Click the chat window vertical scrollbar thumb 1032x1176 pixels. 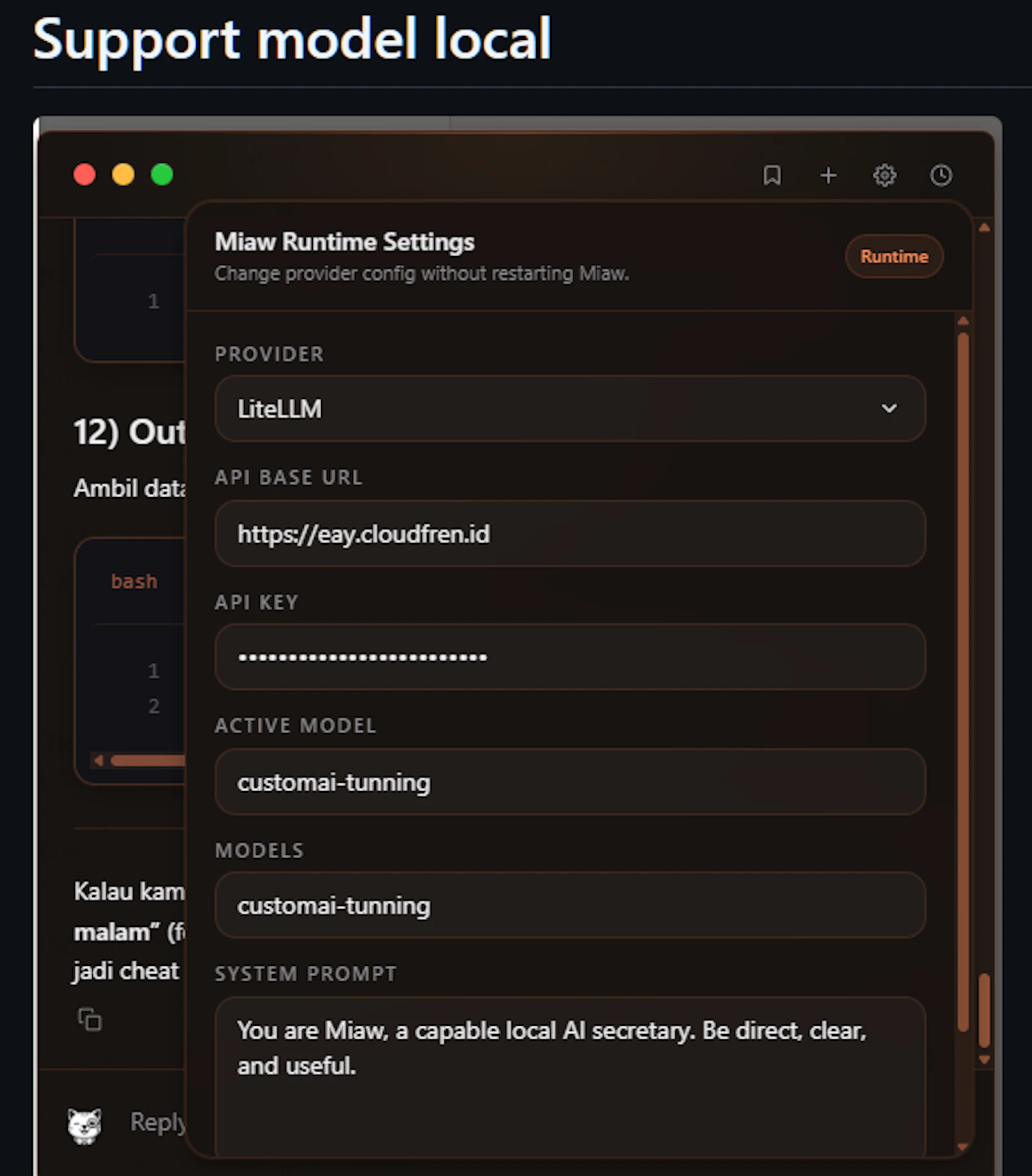pos(984,1010)
